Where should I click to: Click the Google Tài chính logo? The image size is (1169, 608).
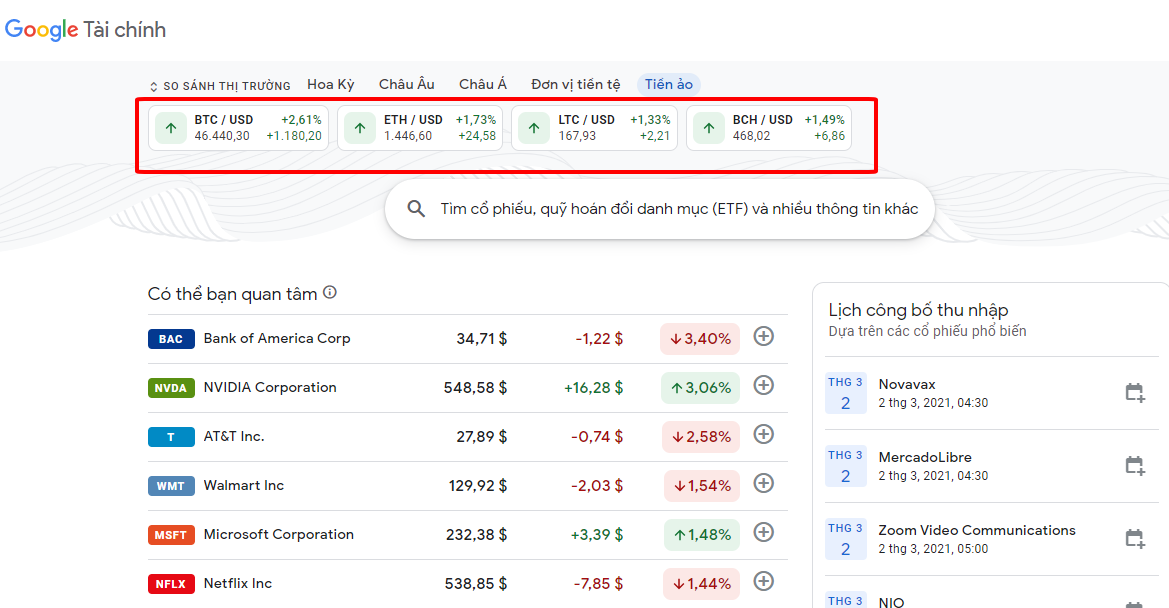point(85,30)
